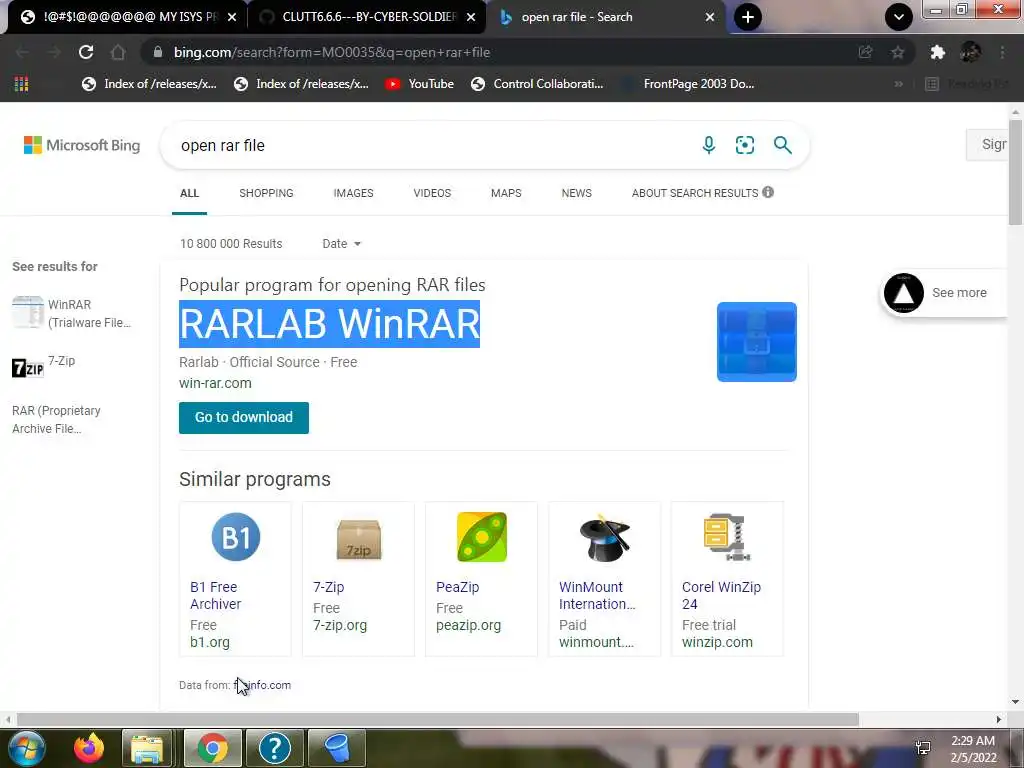Submit search with the magnifier icon

point(782,145)
